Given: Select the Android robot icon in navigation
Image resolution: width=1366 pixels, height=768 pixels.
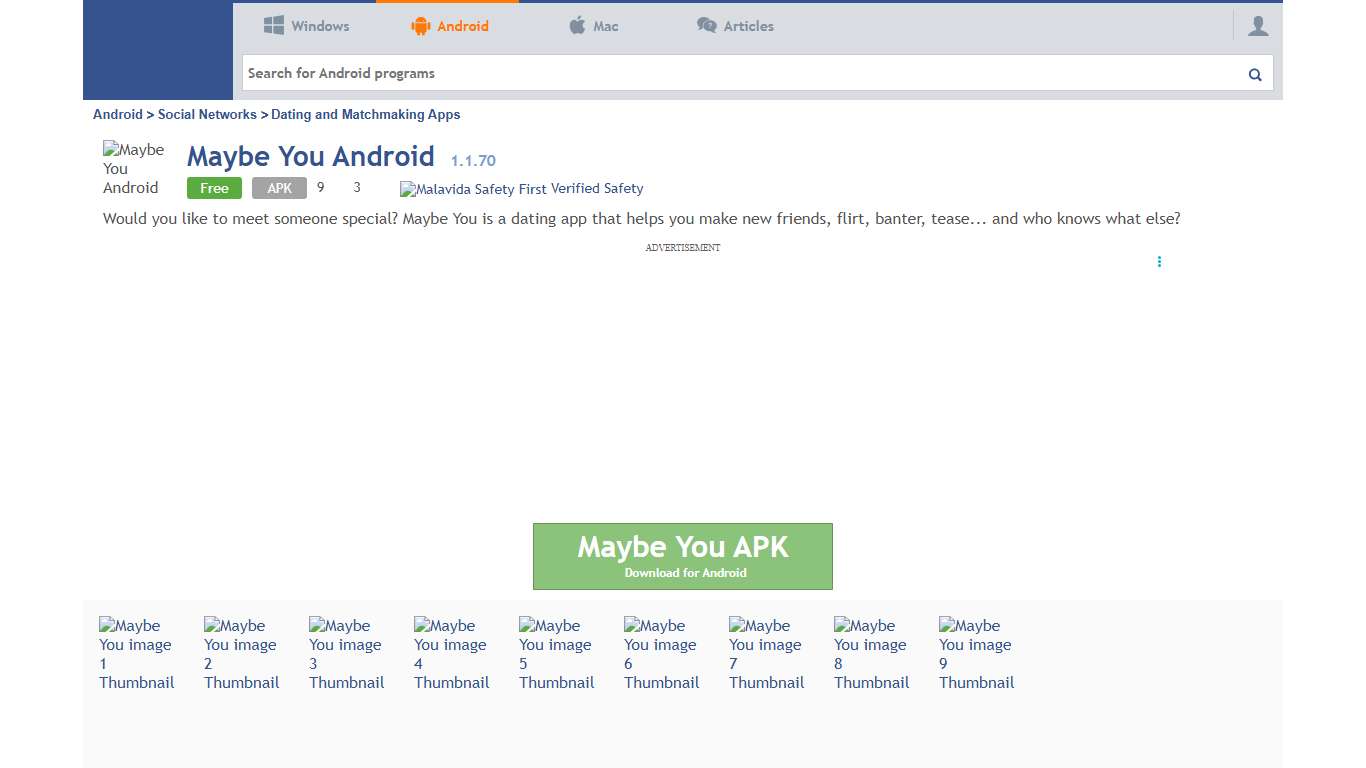Looking at the screenshot, I should tap(419, 25).
